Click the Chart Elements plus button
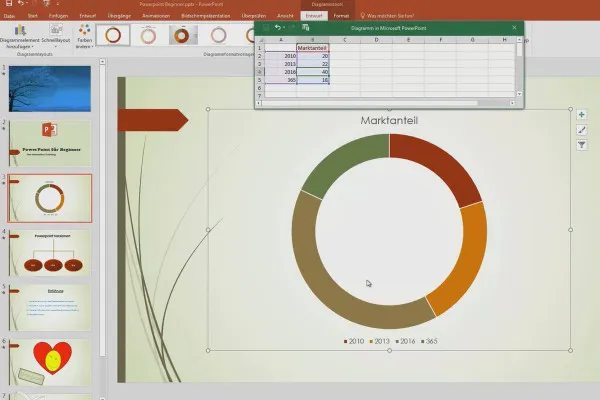Image resolution: width=600 pixels, height=400 pixels. tap(582, 114)
